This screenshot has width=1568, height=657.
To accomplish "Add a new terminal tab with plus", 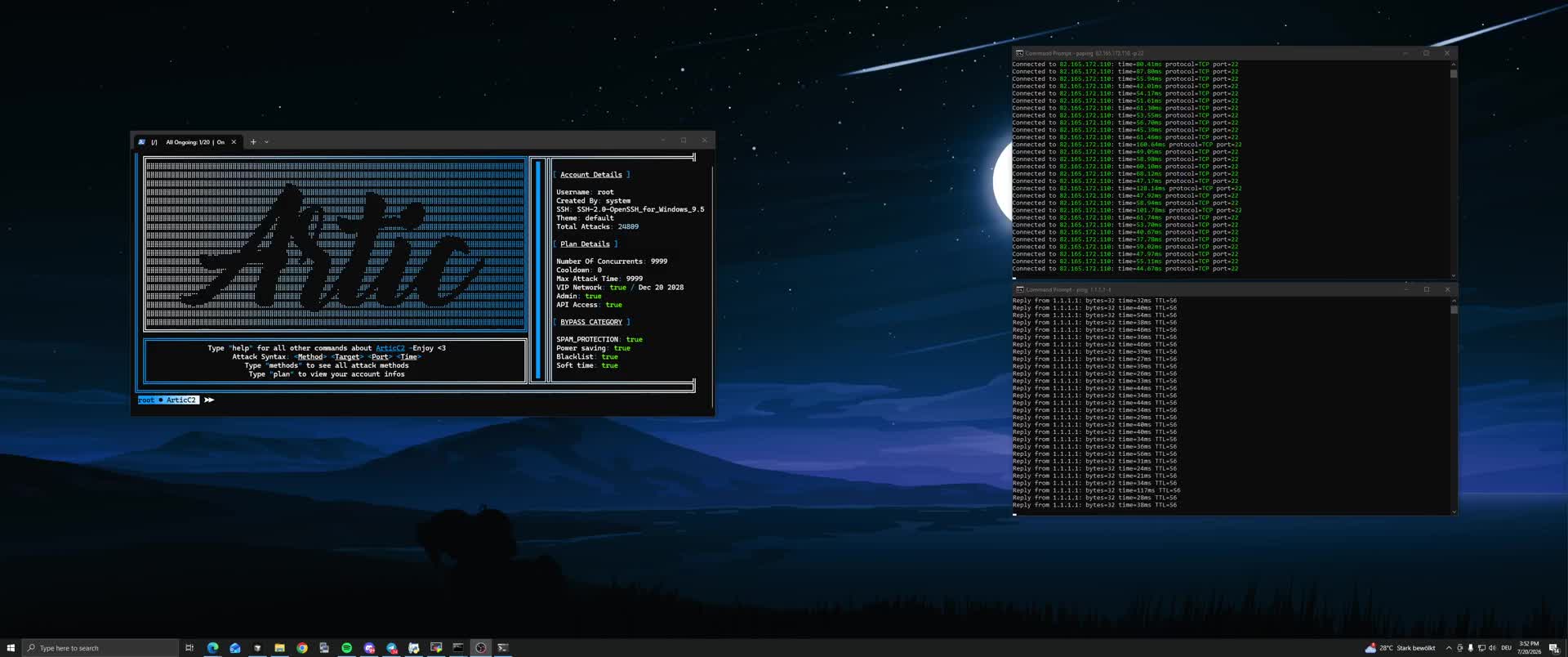I will tap(253, 142).
